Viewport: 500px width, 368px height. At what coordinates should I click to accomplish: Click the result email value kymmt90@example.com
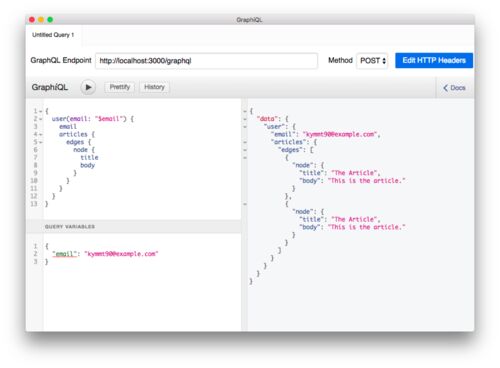click(340, 134)
